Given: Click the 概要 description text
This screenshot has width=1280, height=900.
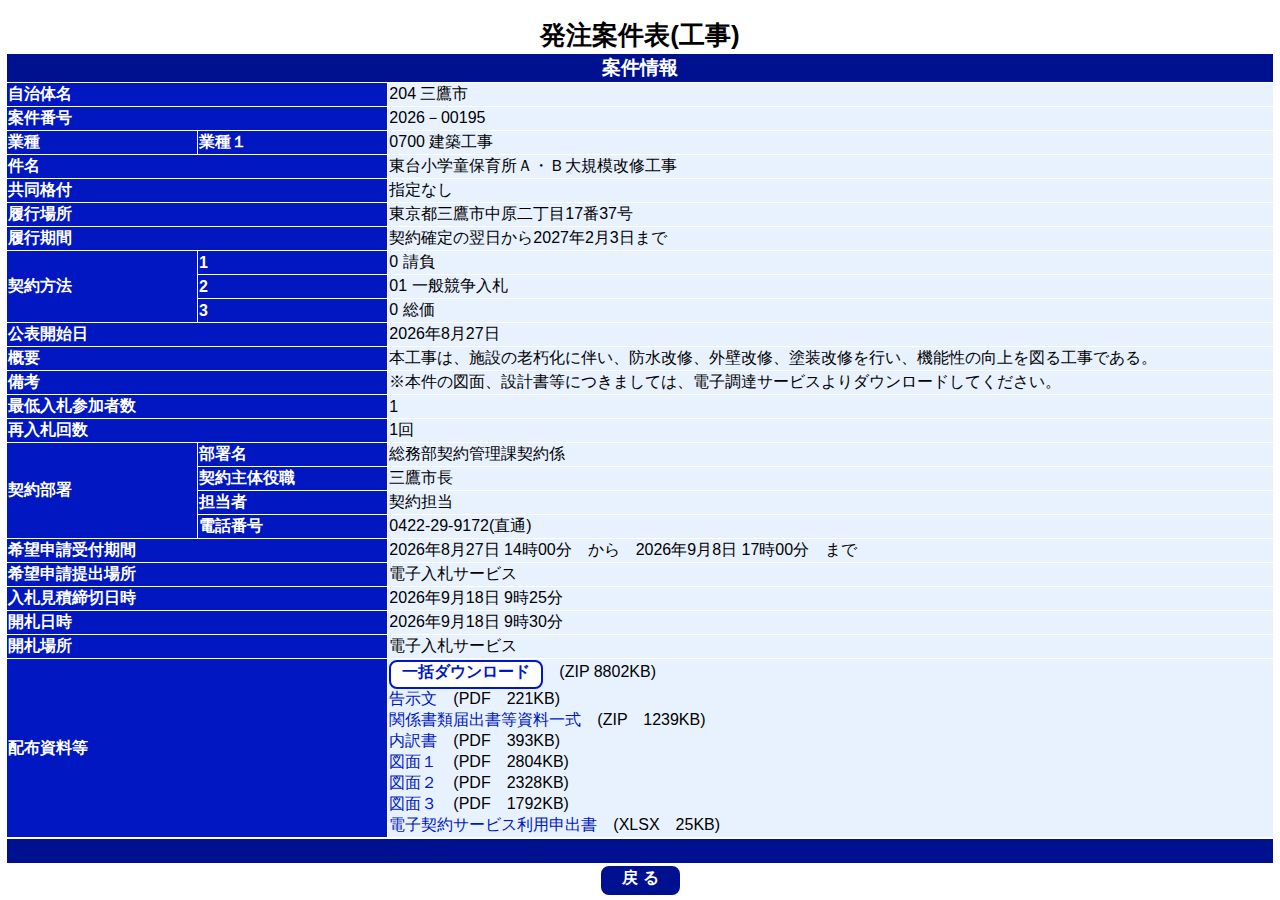Looking at the screenshot, I should (x=772, y=358).
